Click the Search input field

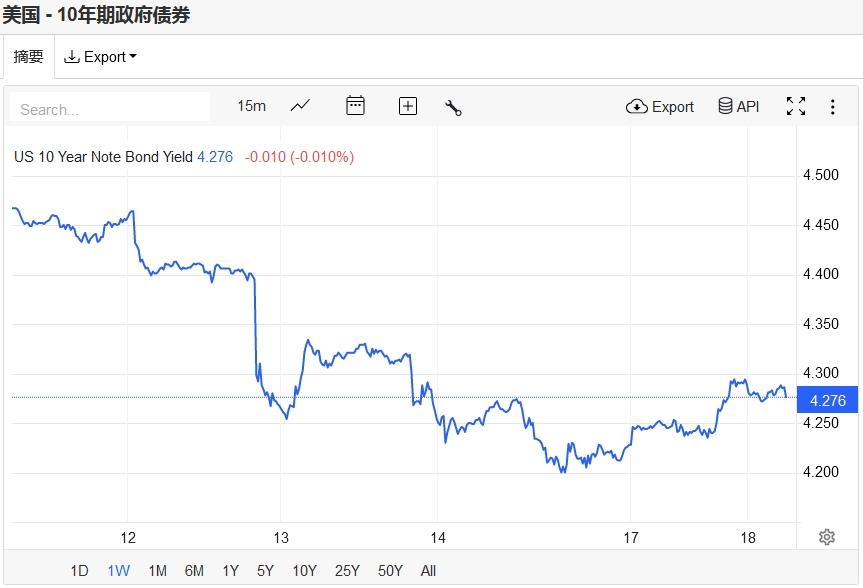pyautogui.click(x=110, y=108)
